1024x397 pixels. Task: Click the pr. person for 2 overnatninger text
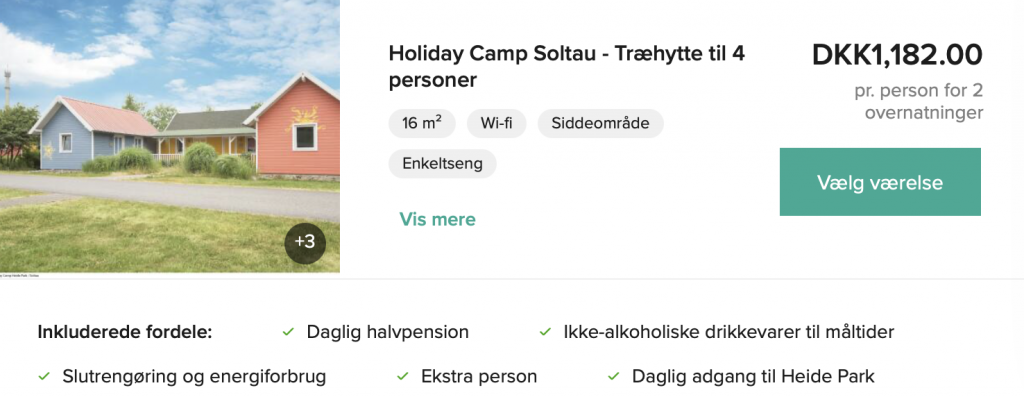pos(918,102)
